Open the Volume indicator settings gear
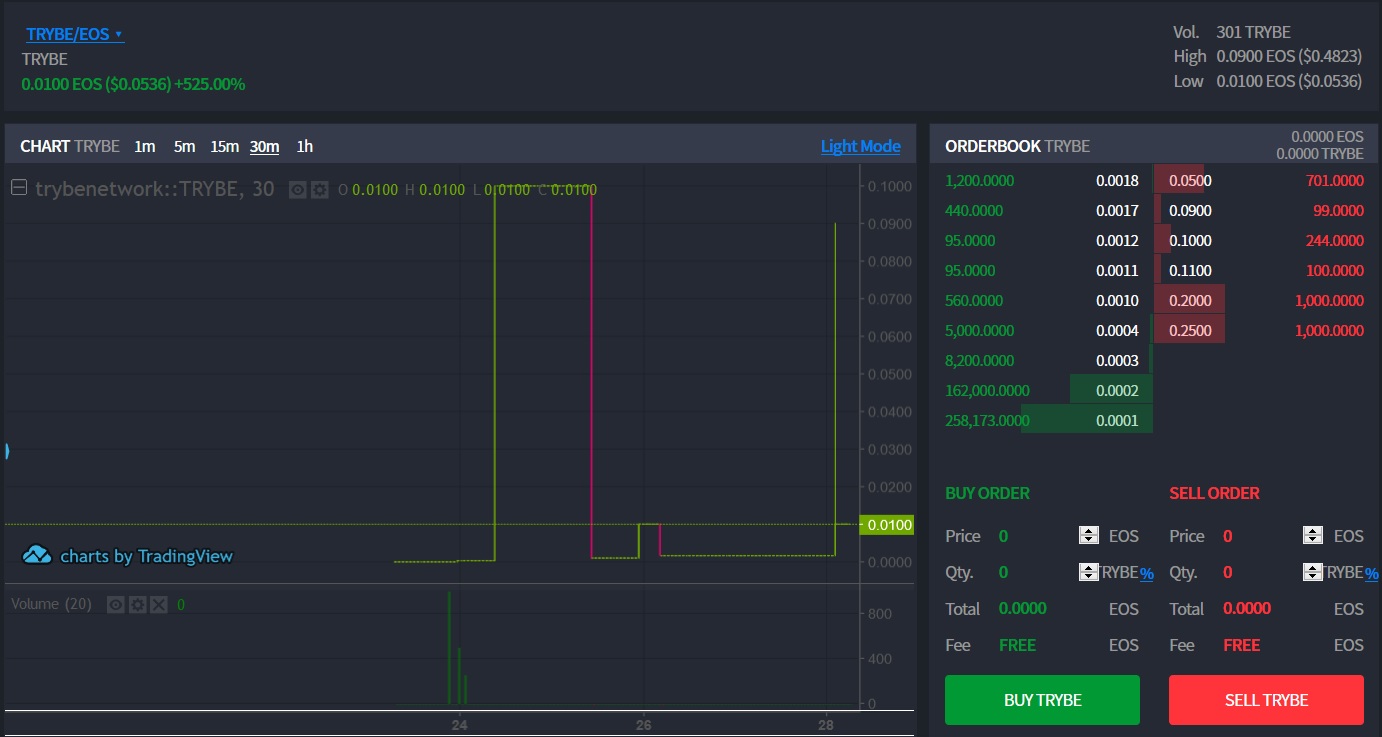This screenshot has height=737, width=1382. click(x=138, y=604)
